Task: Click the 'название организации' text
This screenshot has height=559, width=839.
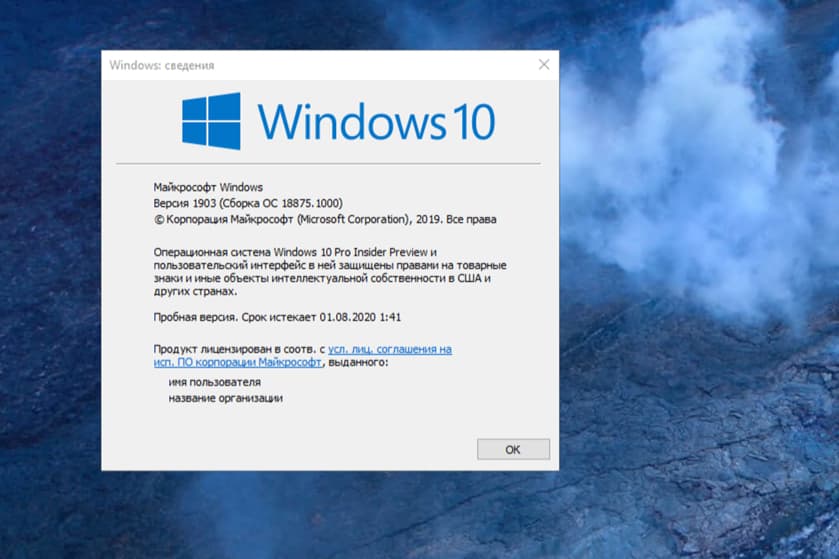Action: coord(226,399)
